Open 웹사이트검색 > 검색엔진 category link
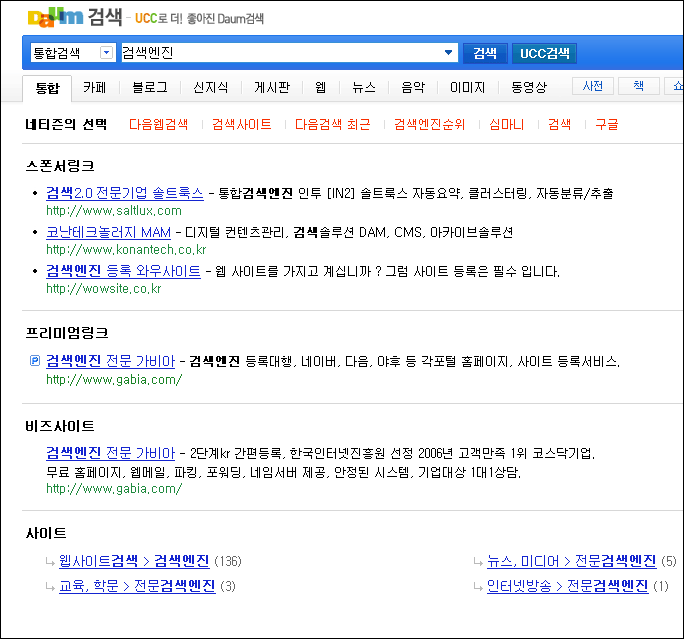This screenshot has width=684, height=639. pyautogui.click(x=134, y=561)
